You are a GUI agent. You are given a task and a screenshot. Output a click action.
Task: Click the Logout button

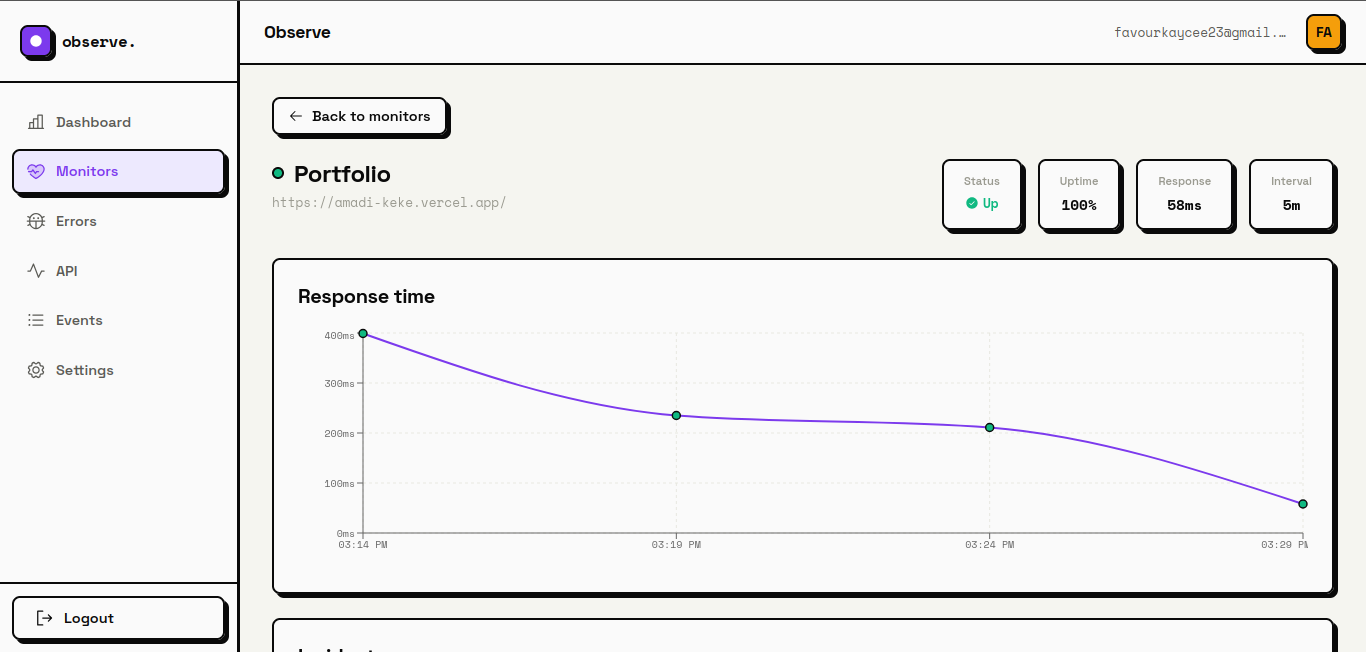(119, 618)
